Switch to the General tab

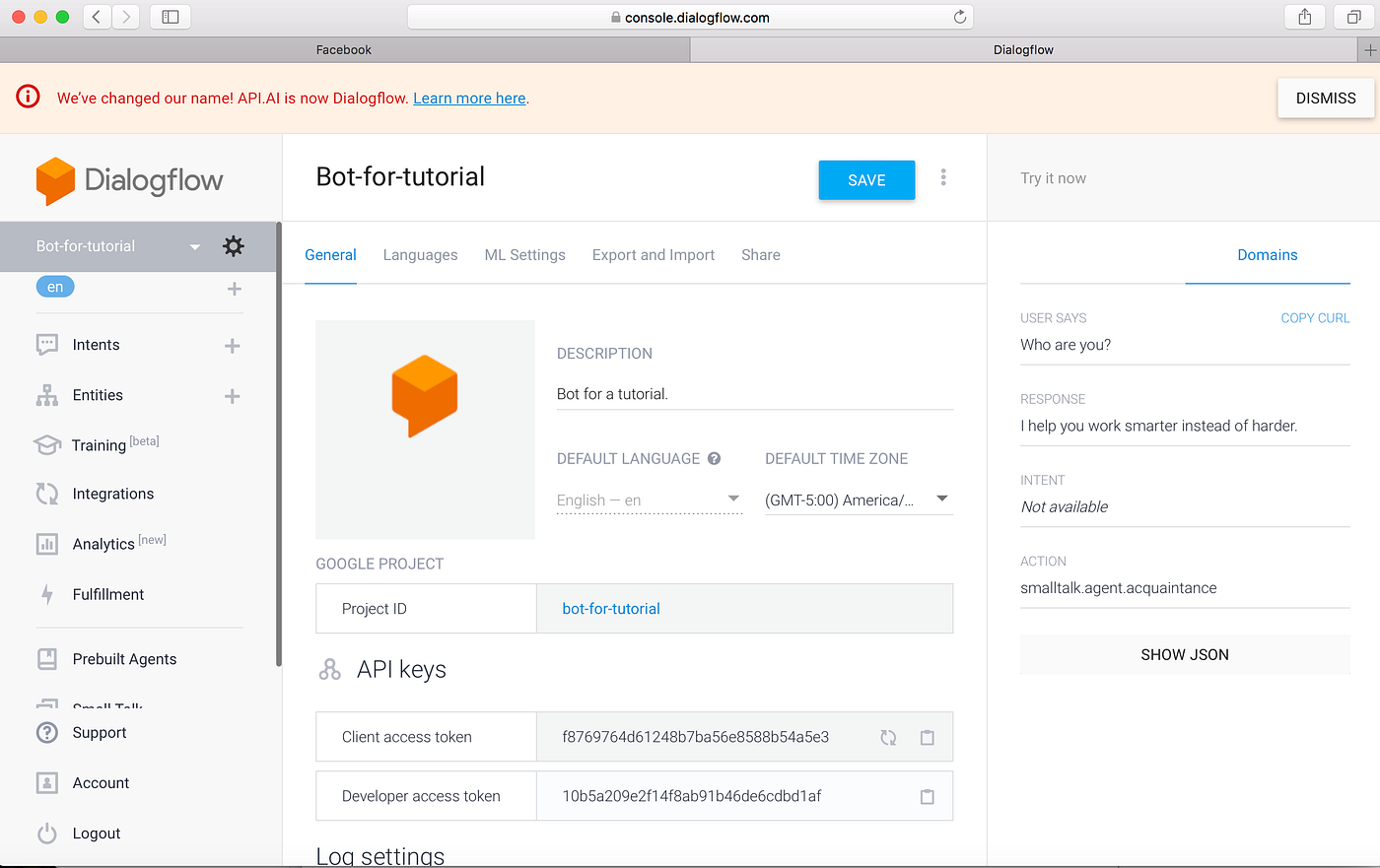point(330,254)
